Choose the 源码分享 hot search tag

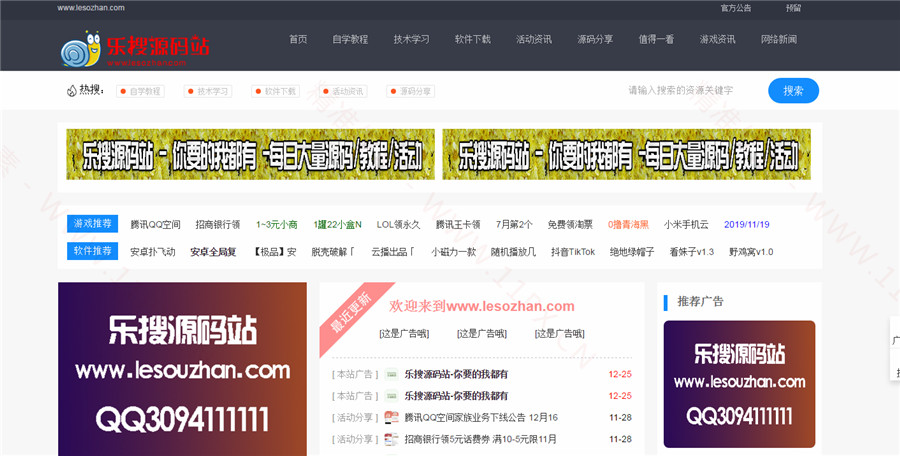click(x=411, y=91)
